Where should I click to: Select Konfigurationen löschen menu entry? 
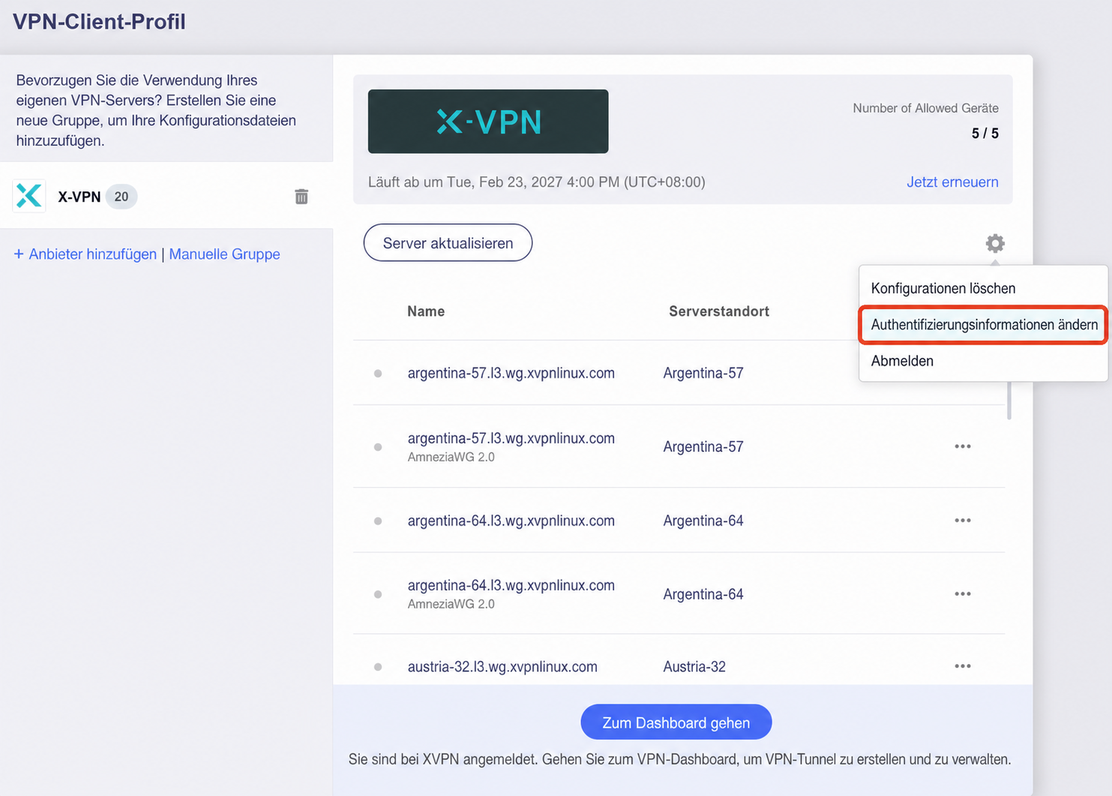pos(983,288)
